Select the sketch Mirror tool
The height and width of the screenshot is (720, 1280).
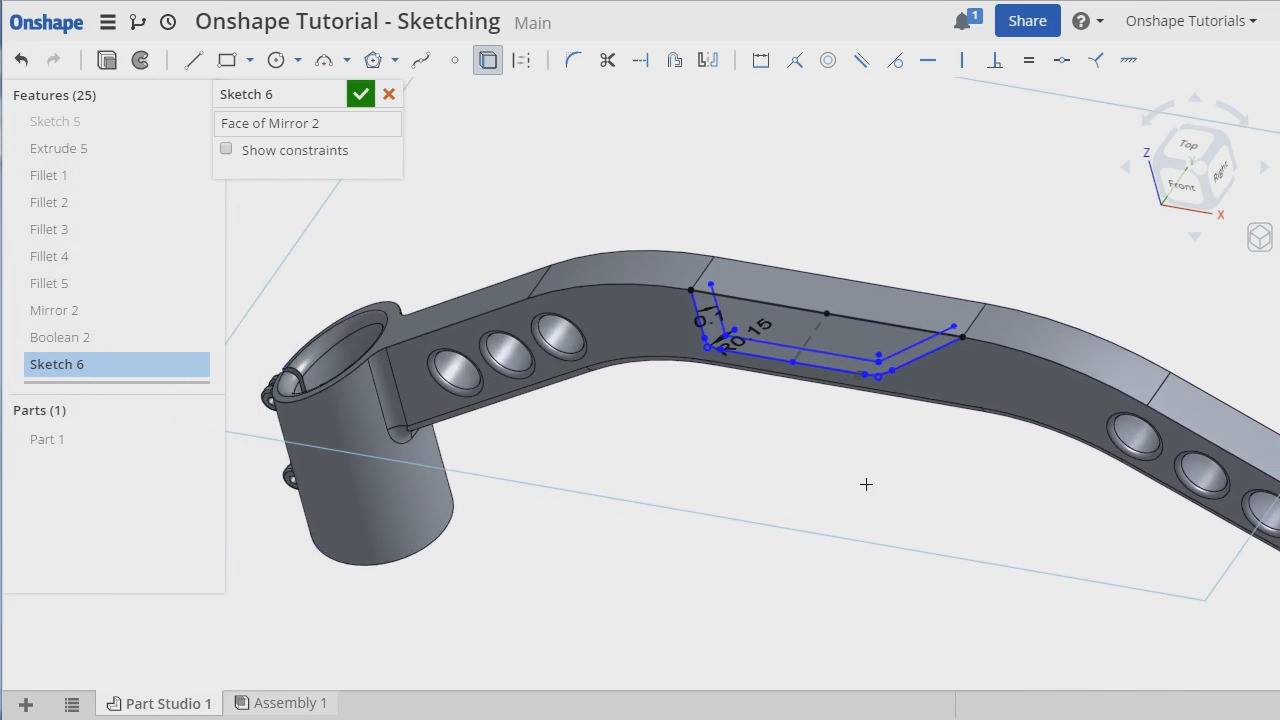coord(708,60)
